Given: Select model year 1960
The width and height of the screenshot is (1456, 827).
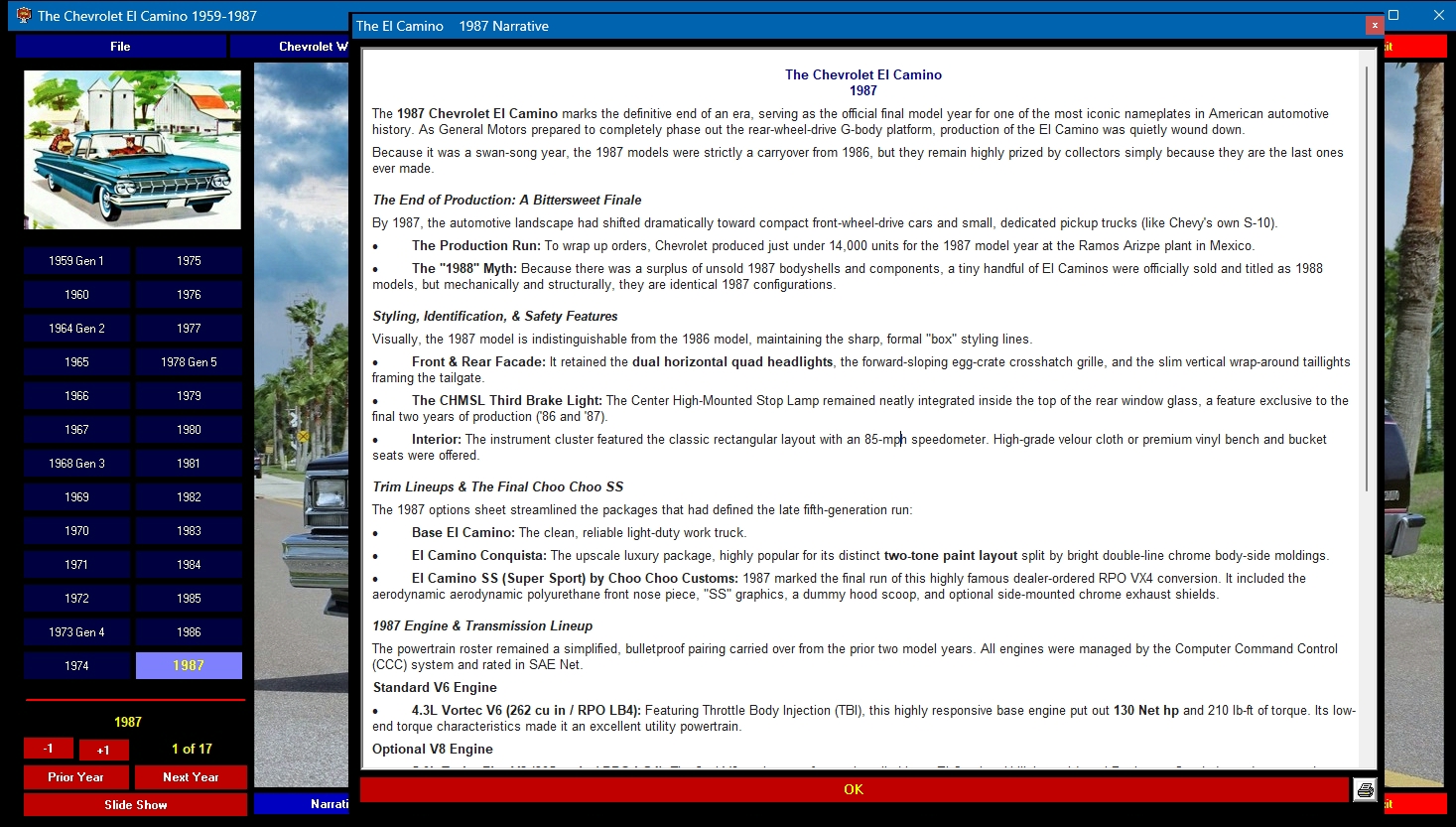Looking at the screenshot, I should pyautogui.click(x=76, y=295).
